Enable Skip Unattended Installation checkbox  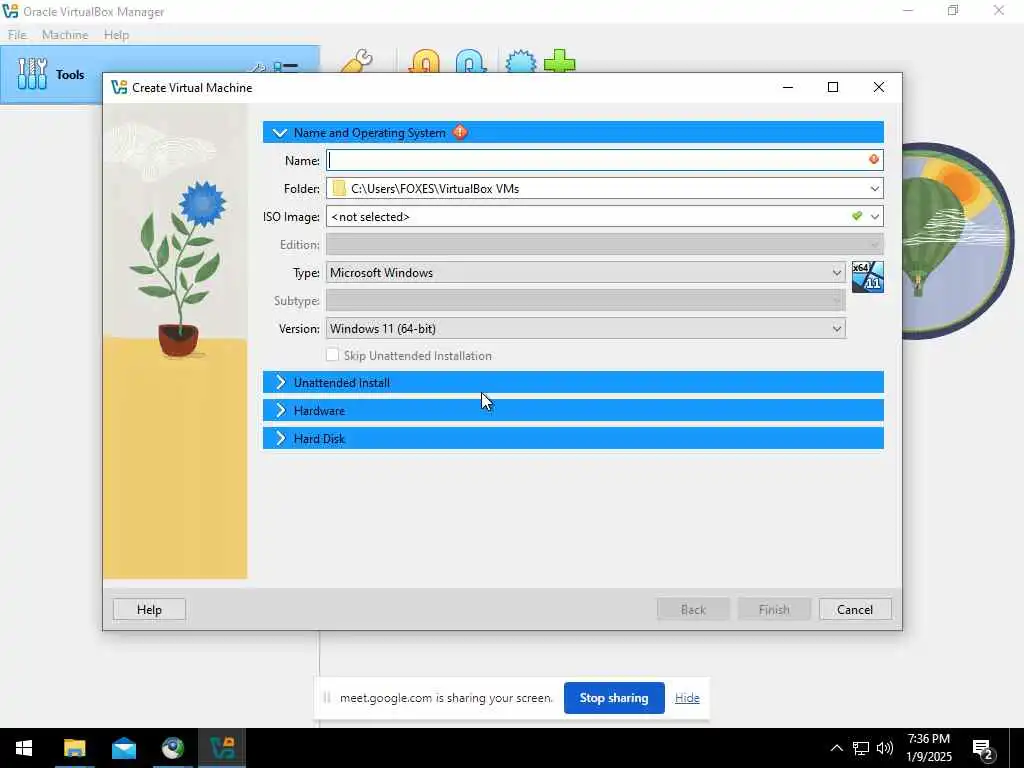[332, 355]
